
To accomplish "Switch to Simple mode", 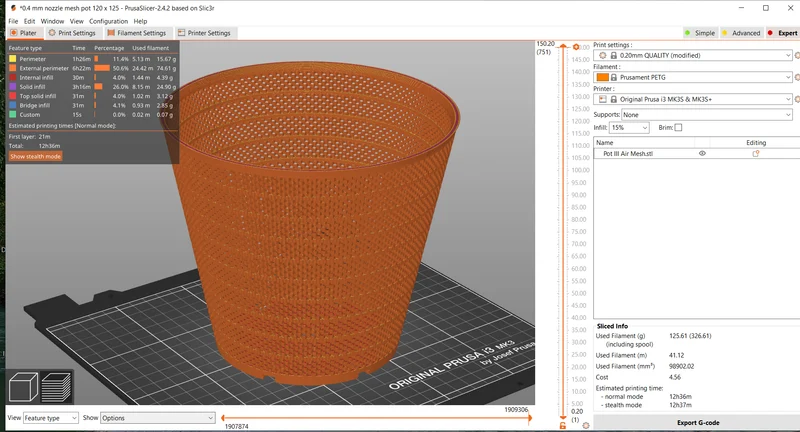I will pos(699,33).
